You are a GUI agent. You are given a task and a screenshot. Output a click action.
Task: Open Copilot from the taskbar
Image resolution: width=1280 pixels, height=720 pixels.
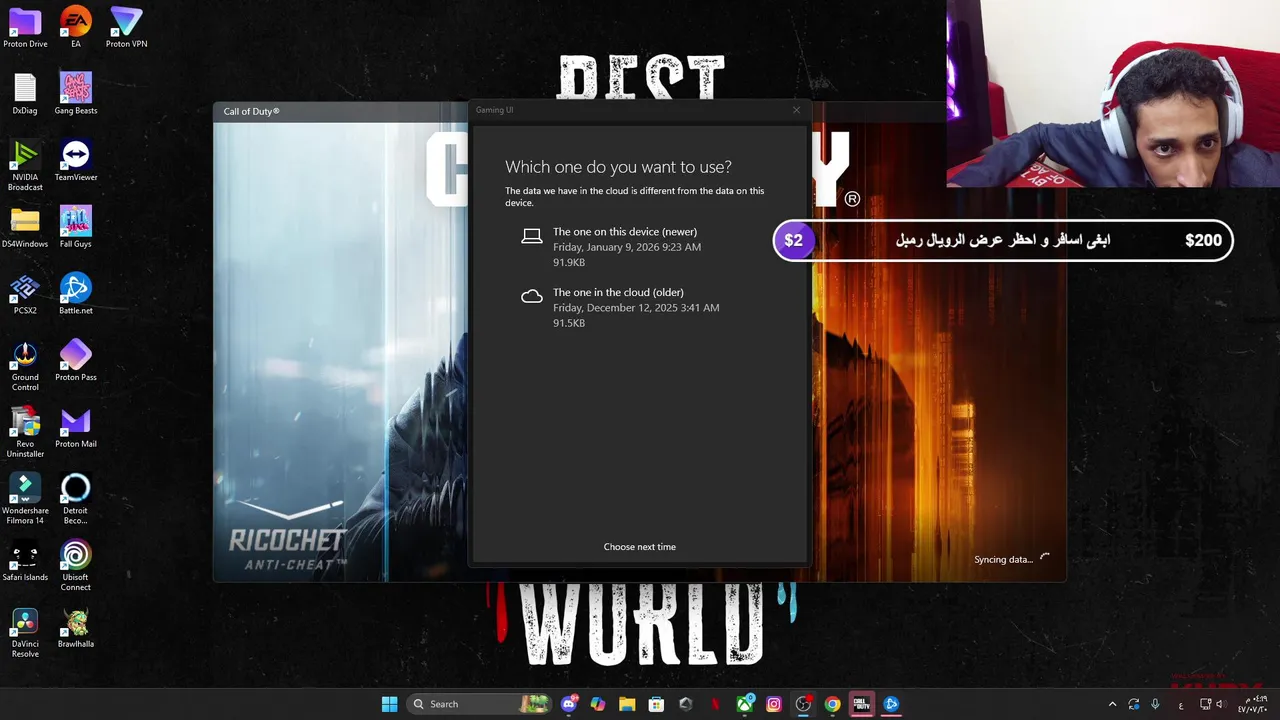[598, 704]
